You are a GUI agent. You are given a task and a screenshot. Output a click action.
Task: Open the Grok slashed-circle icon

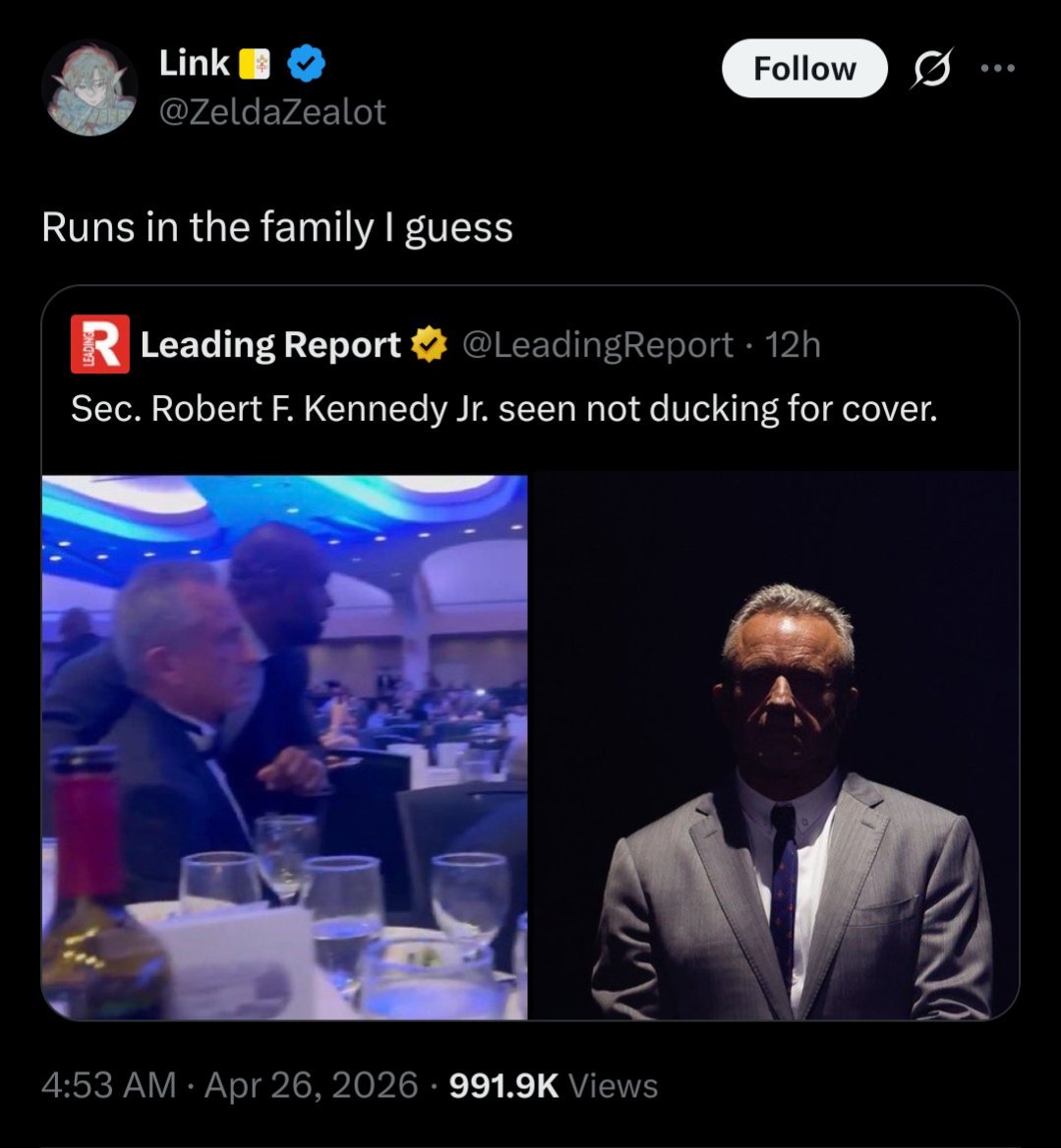pyautogui.click(x=931, y=69)
